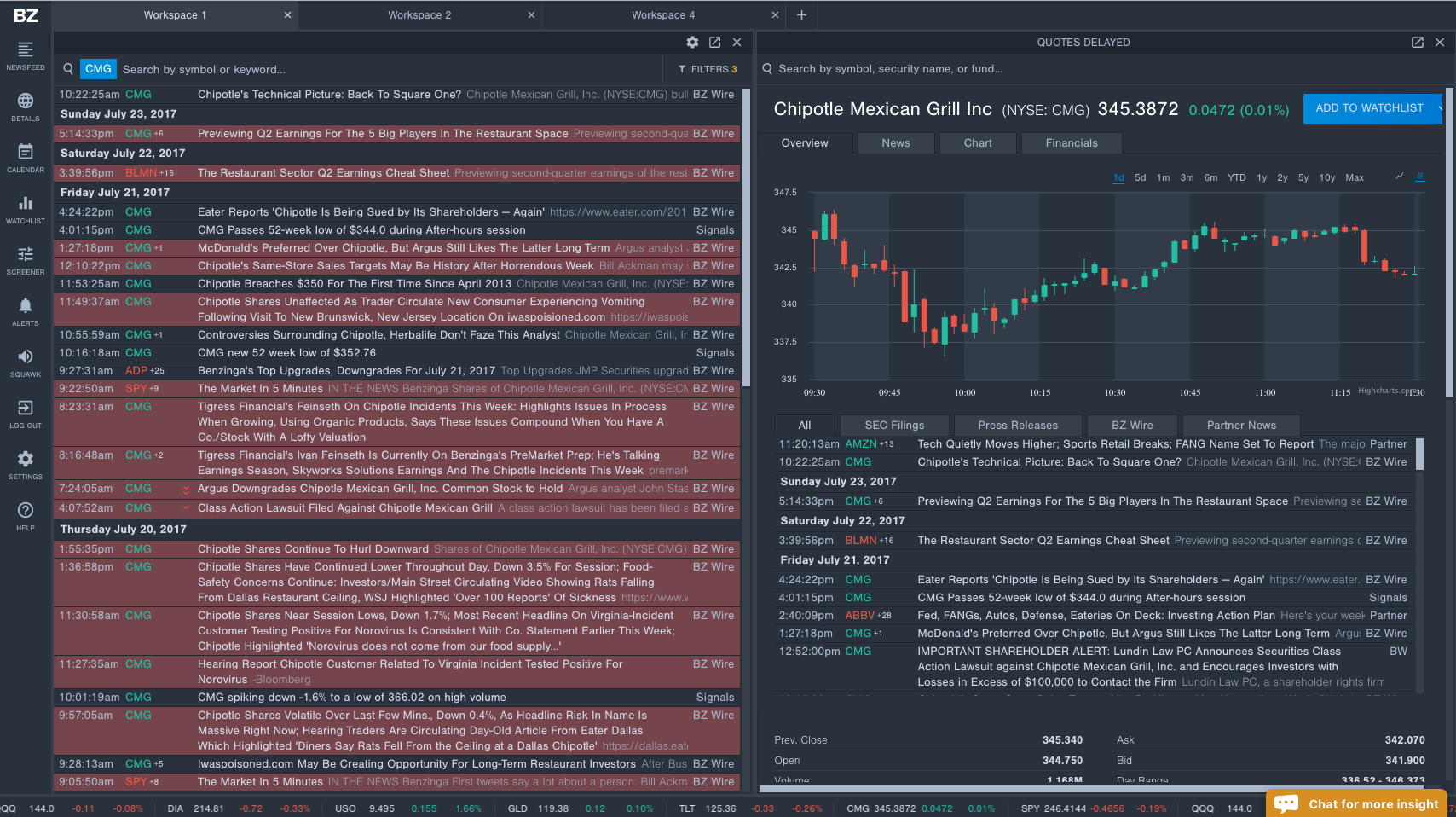Set chart range to 1d

click(x=1118, y=178)
